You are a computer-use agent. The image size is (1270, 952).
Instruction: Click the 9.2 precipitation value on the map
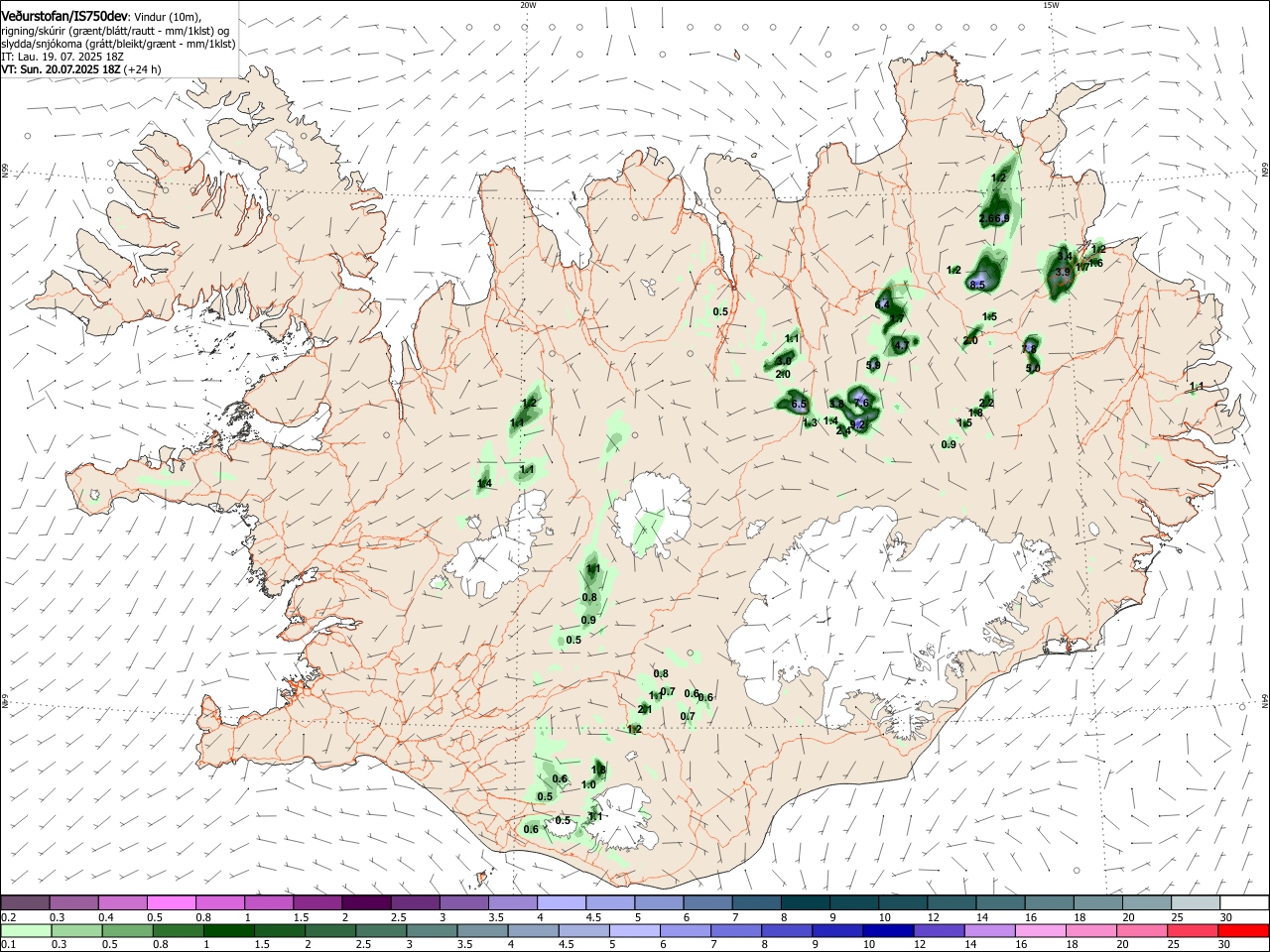[x=858, y=424]
